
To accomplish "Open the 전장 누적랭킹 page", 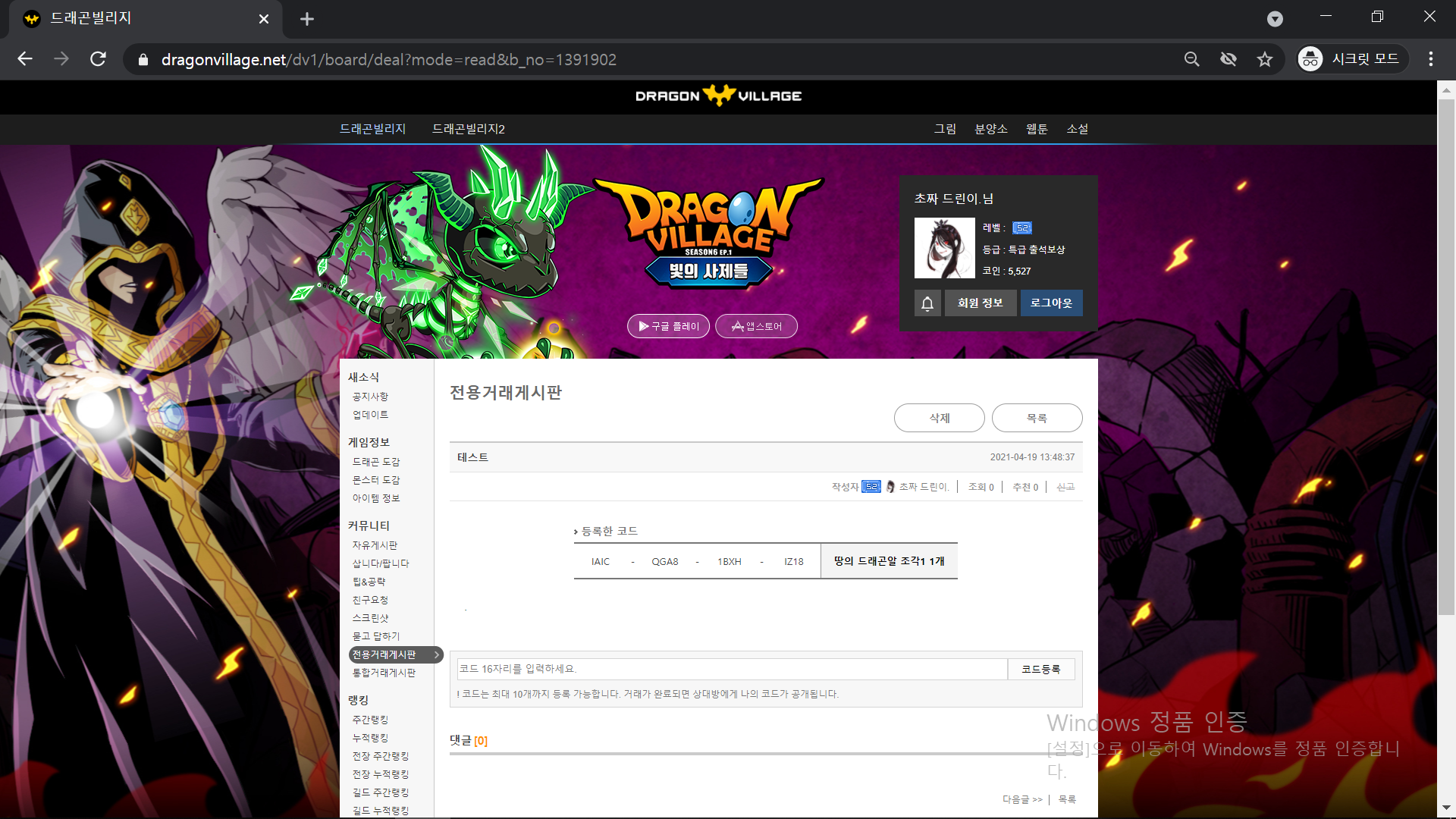I will click(381, 774).
